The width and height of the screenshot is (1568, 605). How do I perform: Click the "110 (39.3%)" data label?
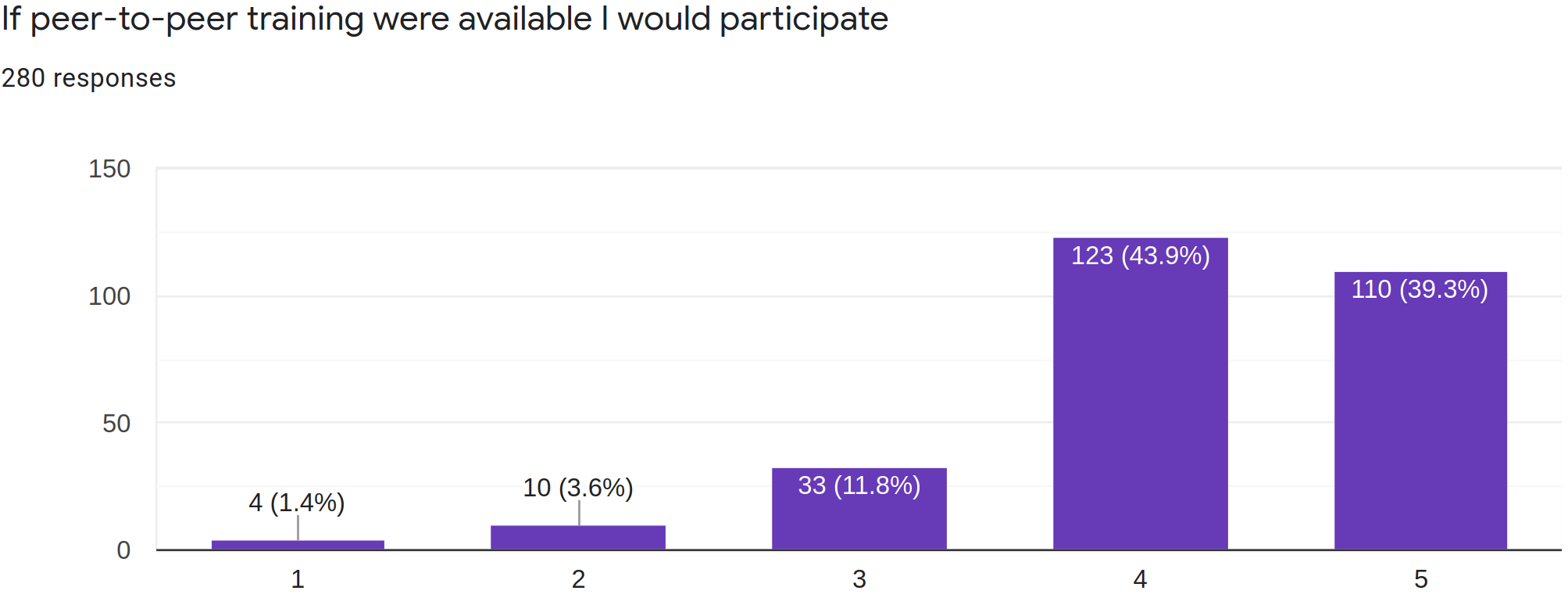point(1420,289)
